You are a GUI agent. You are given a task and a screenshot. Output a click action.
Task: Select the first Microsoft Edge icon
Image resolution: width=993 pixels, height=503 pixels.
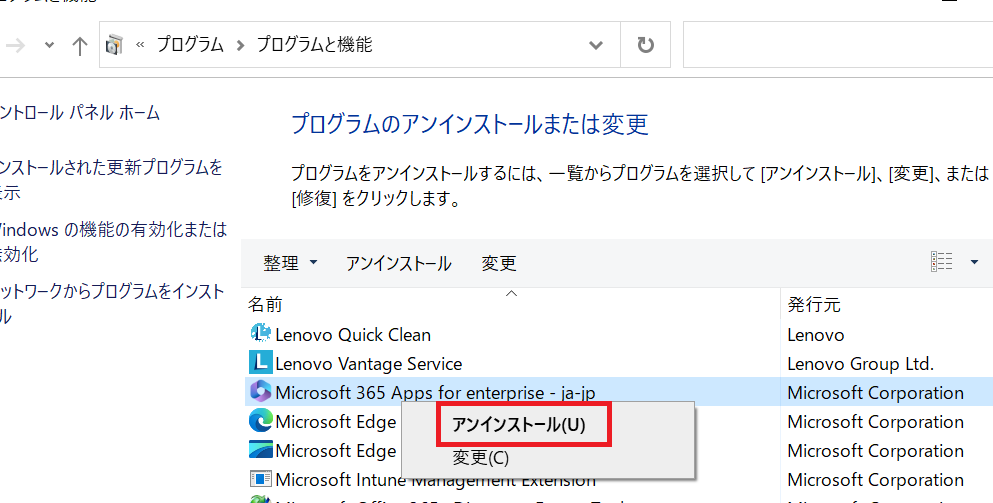pos(261,421)
